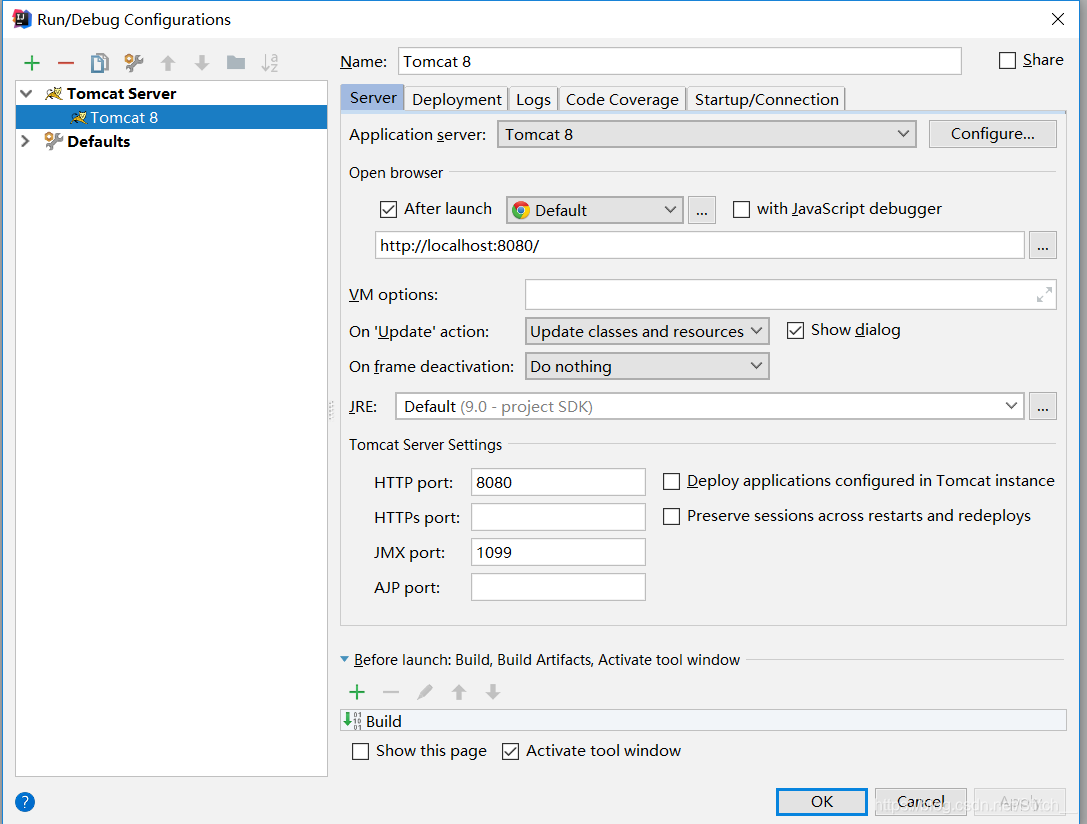
Task: Click the localhost URL field
Action: [699, 245]
